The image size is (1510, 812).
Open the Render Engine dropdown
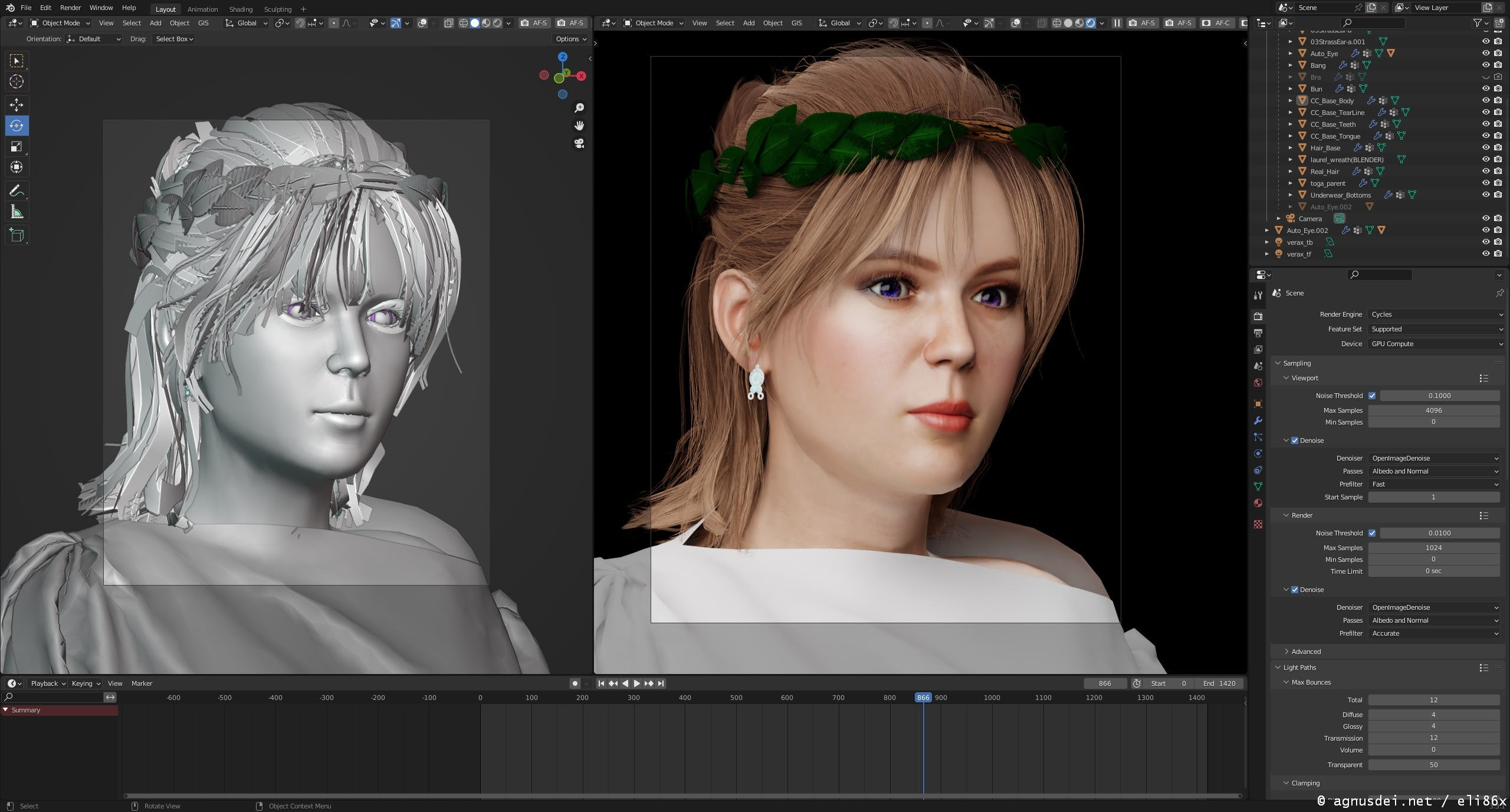1434,314
